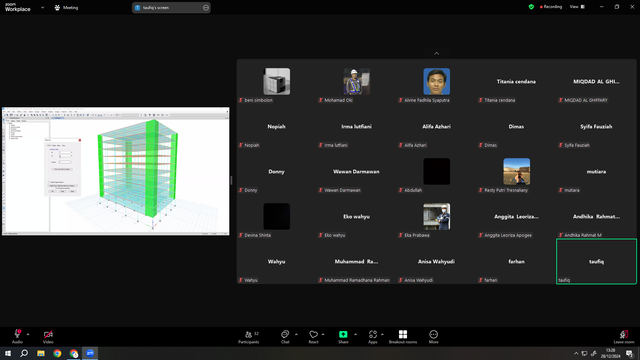640x360 pixels.
Task: Click the Muhammad Ra... participant tile
Action: [x=356, y=262]
